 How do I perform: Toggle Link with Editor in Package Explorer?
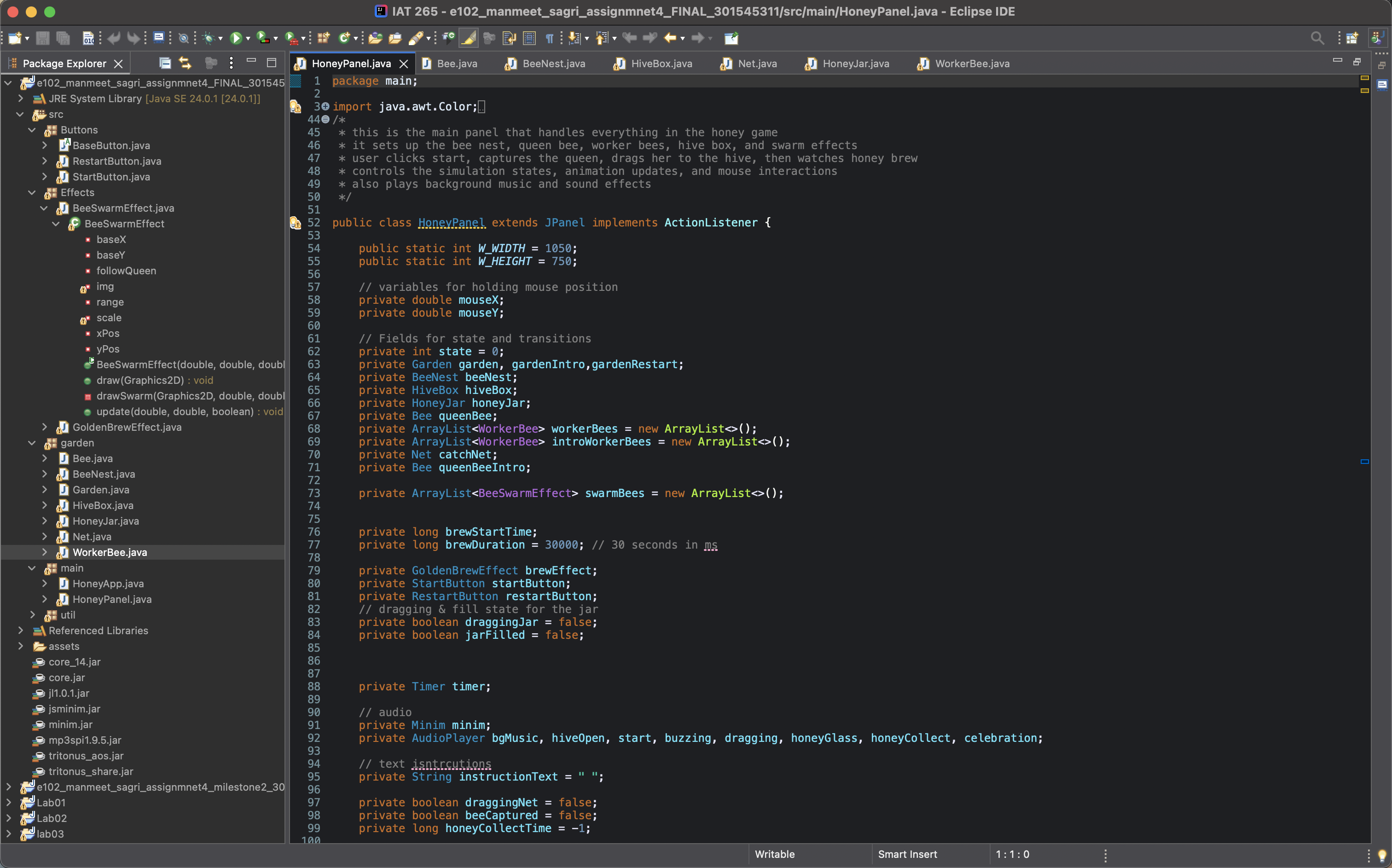pyautogui.click(x=185, y=63)
